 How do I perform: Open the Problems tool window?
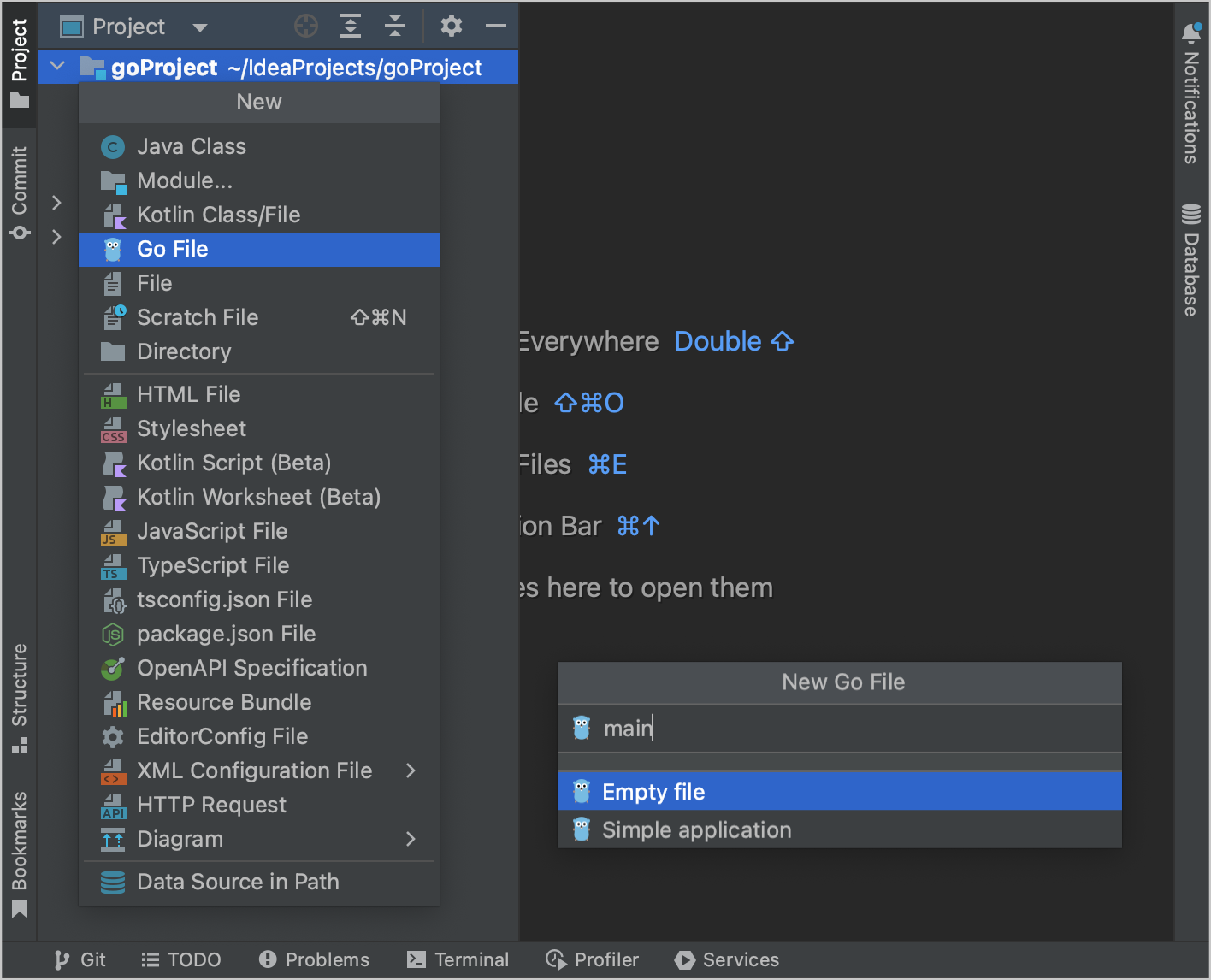click(314, 959)
